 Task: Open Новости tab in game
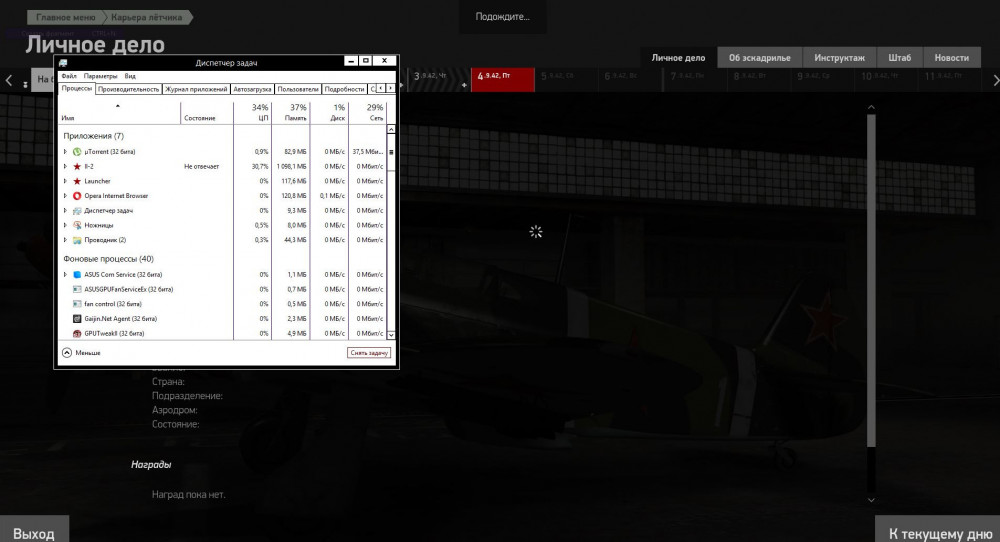952,57
